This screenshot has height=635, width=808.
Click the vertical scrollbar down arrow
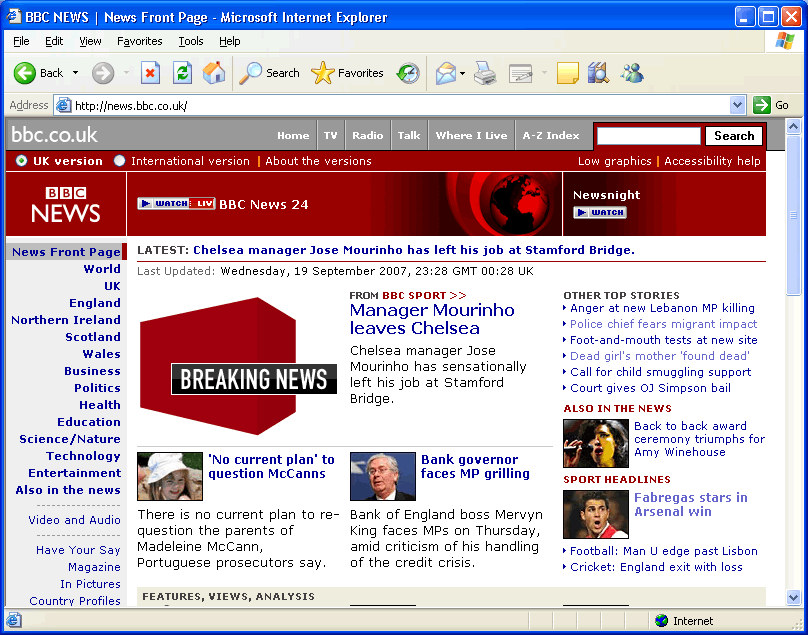pos(794,598)
